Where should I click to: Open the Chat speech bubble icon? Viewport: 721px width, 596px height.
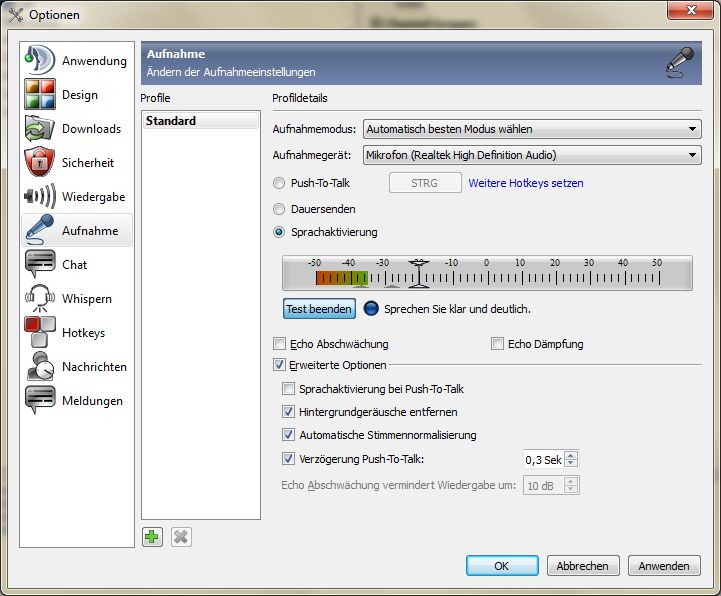pyautogui.click(x=40, y=264)
